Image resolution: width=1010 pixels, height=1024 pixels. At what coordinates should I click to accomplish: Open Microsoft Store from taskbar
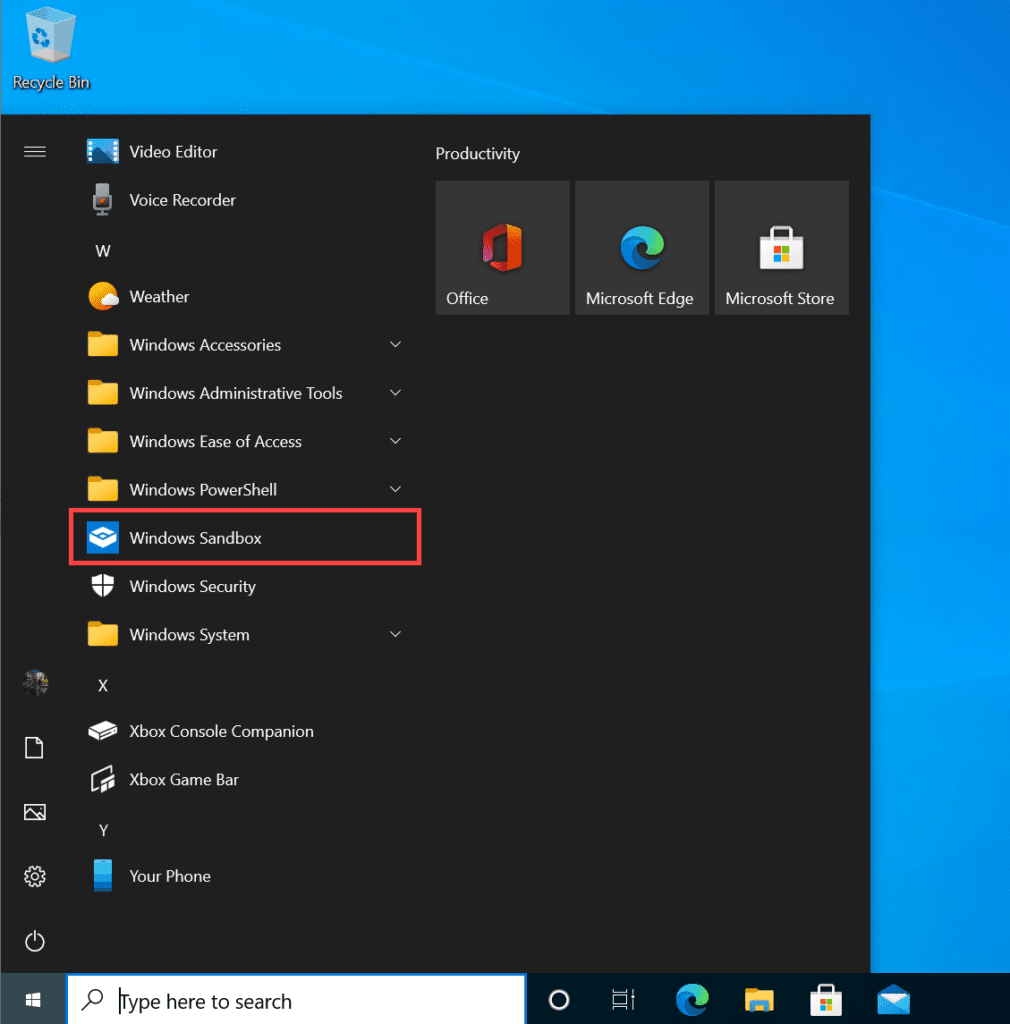pos(826,999)
